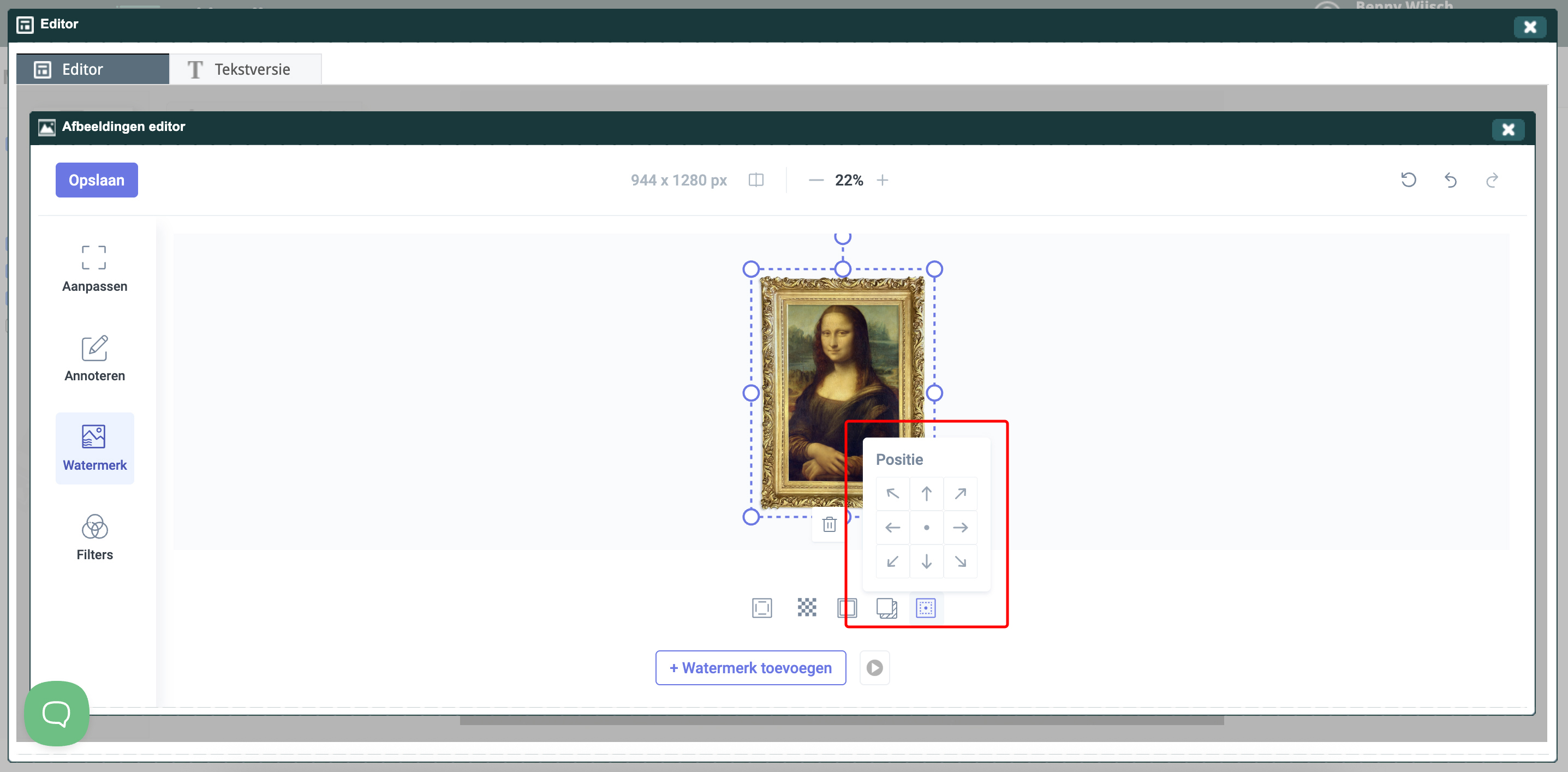
Task: Select the Filters tool
Action: coord(94,537)
